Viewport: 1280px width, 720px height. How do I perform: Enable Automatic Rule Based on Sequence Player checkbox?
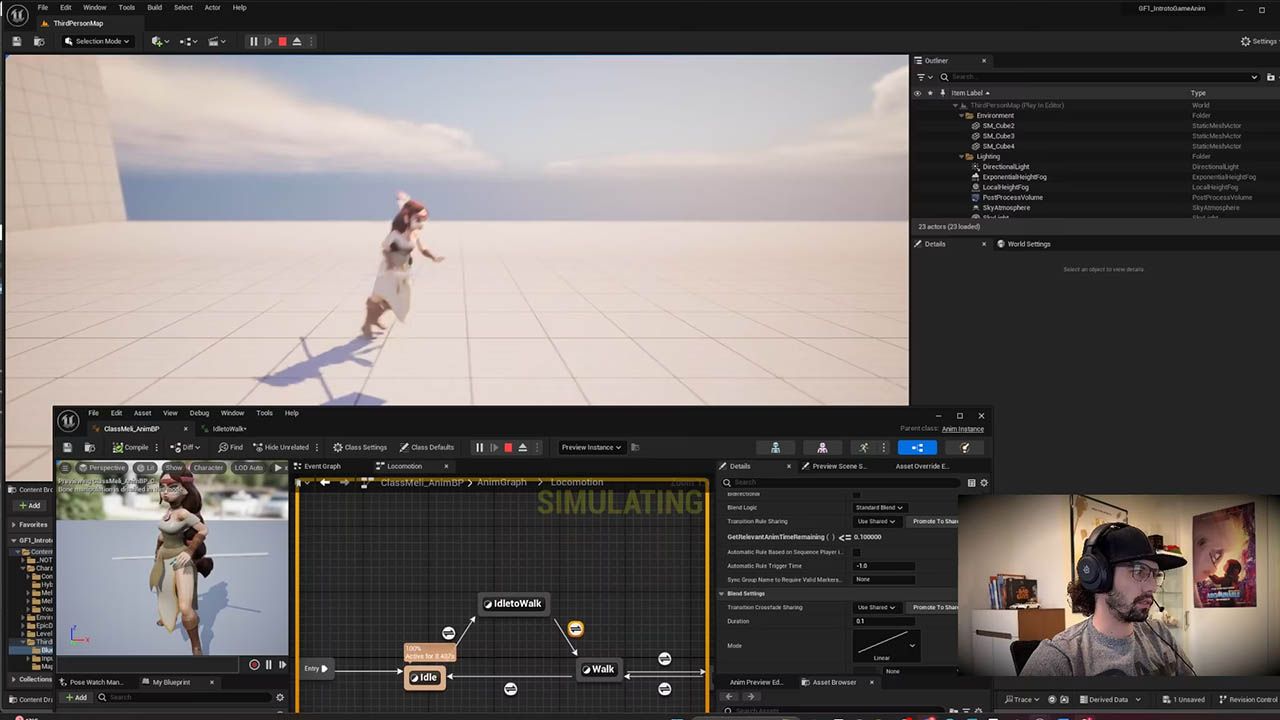point(856,552)
